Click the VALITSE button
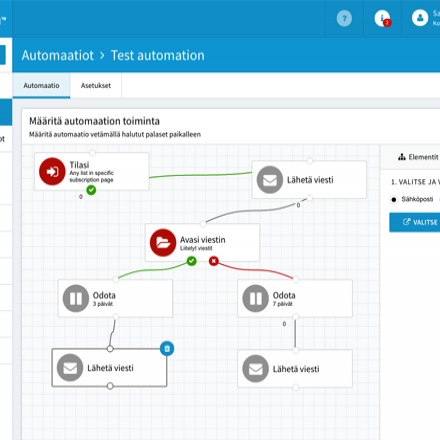This screenshot has height=440, width=440. tap(415, 222)
